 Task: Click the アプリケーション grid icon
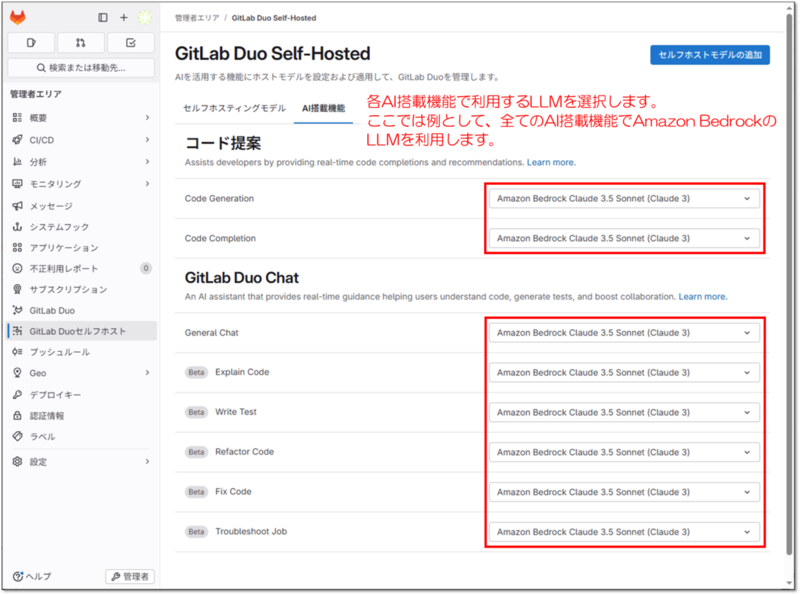tap(17, 247)
